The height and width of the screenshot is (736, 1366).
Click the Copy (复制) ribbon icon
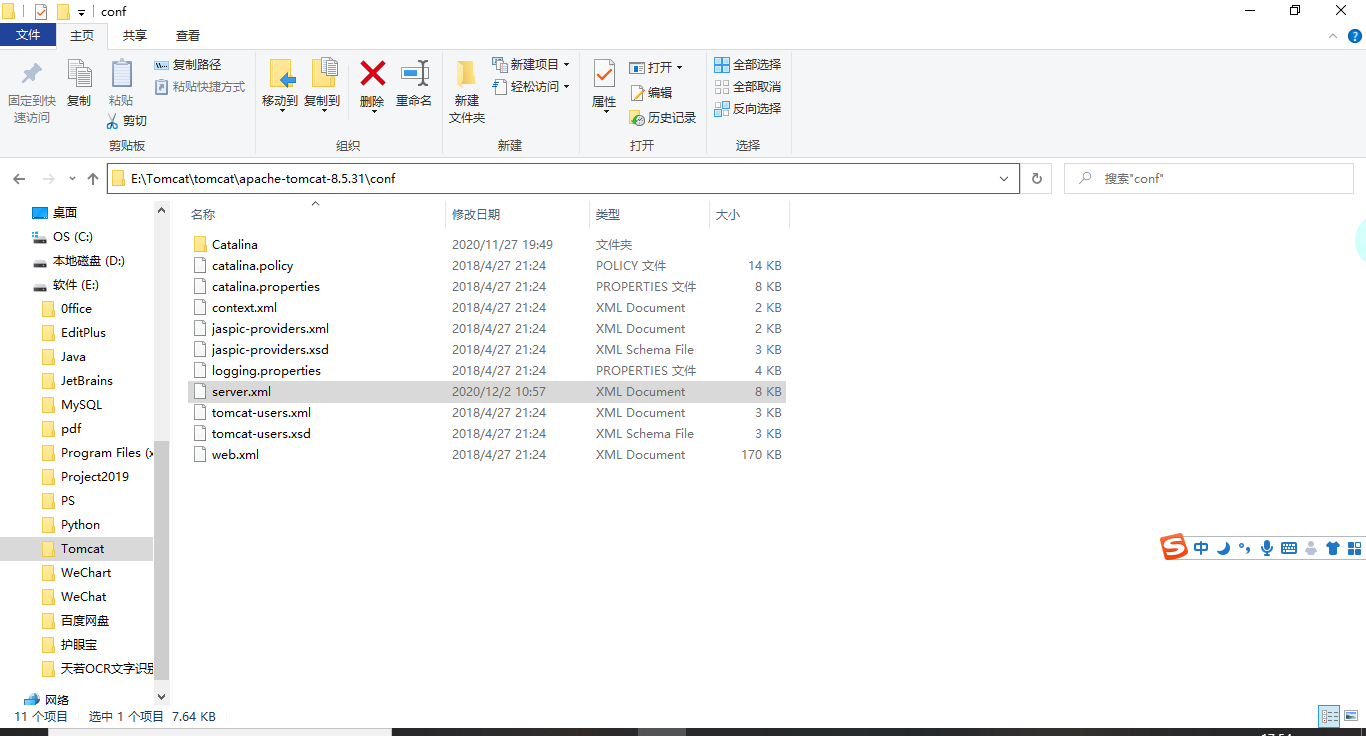pyautogui.click(x=79, y=73)
